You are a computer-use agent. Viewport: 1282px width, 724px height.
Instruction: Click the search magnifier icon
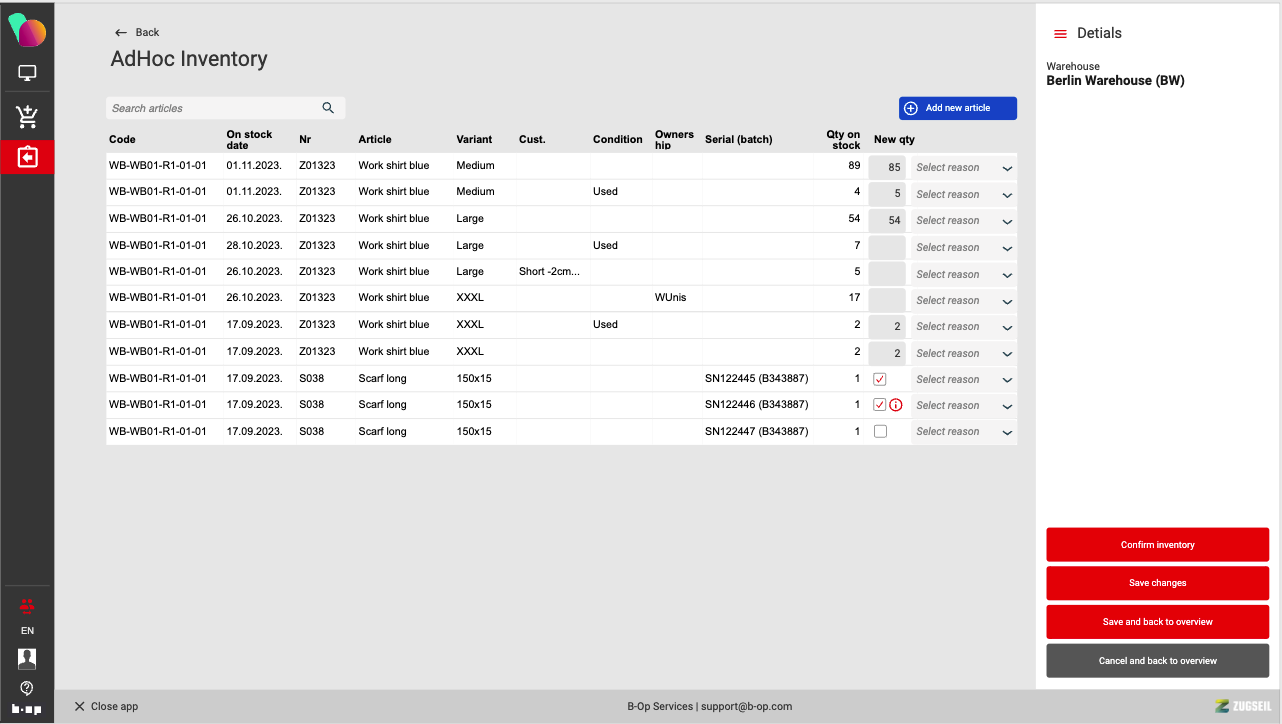tap(328, 108)
